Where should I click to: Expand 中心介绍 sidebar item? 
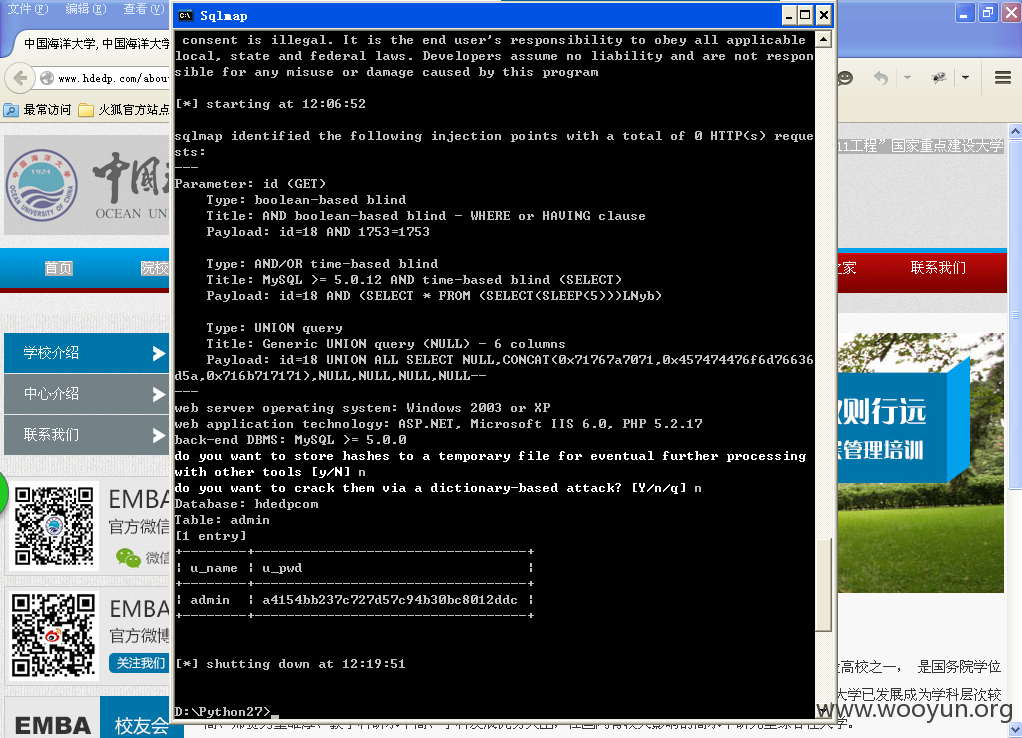point(87,394)
